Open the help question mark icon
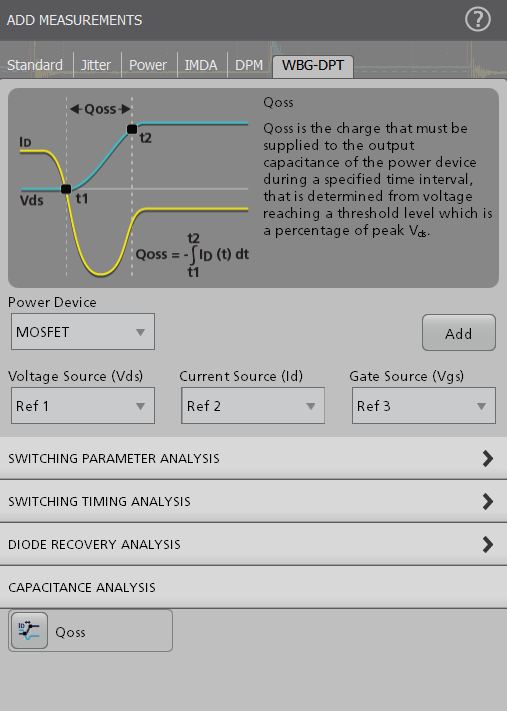Image resolution: width=507 pixels, height=711 pixels. coord(478,19)
